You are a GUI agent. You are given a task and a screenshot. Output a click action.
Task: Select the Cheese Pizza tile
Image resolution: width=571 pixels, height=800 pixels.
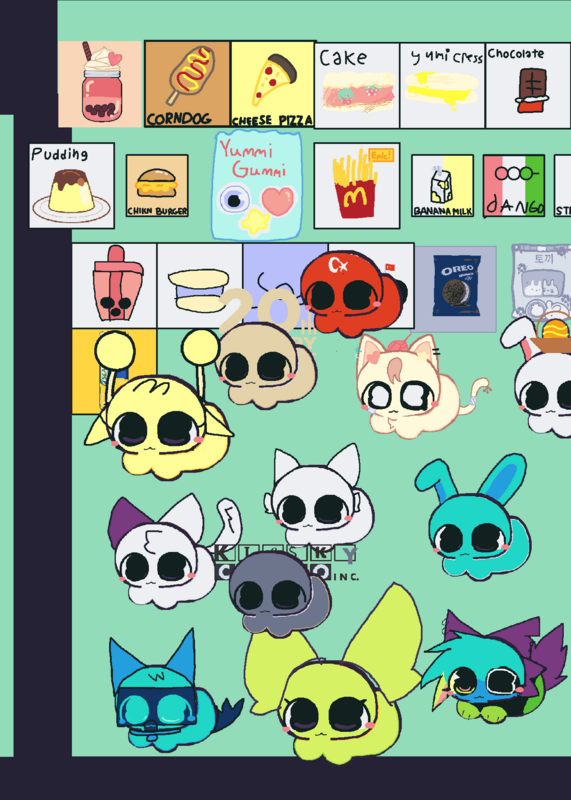pos(273,84)
